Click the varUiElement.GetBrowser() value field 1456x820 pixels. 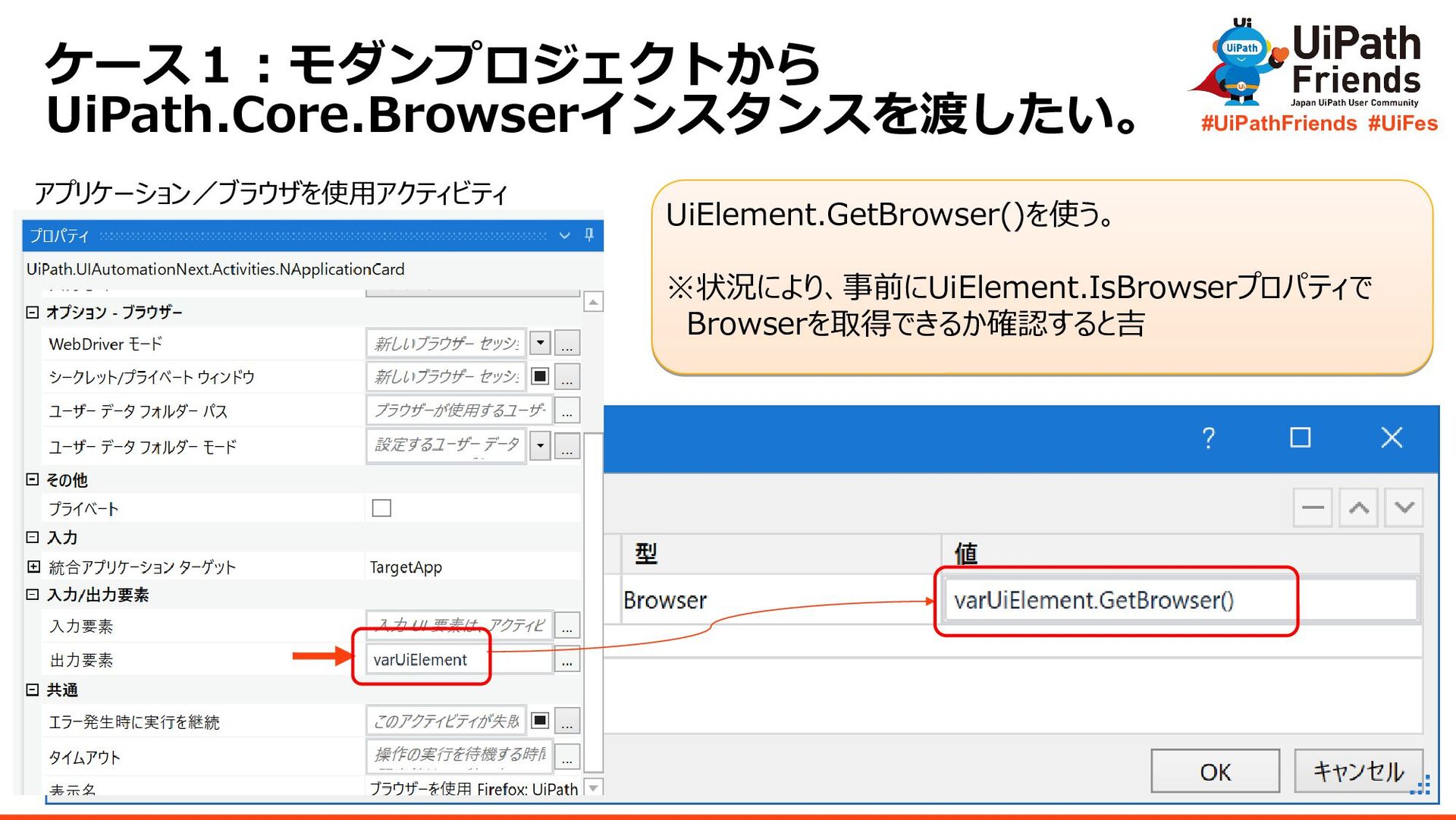click(x=1180, y=600)
